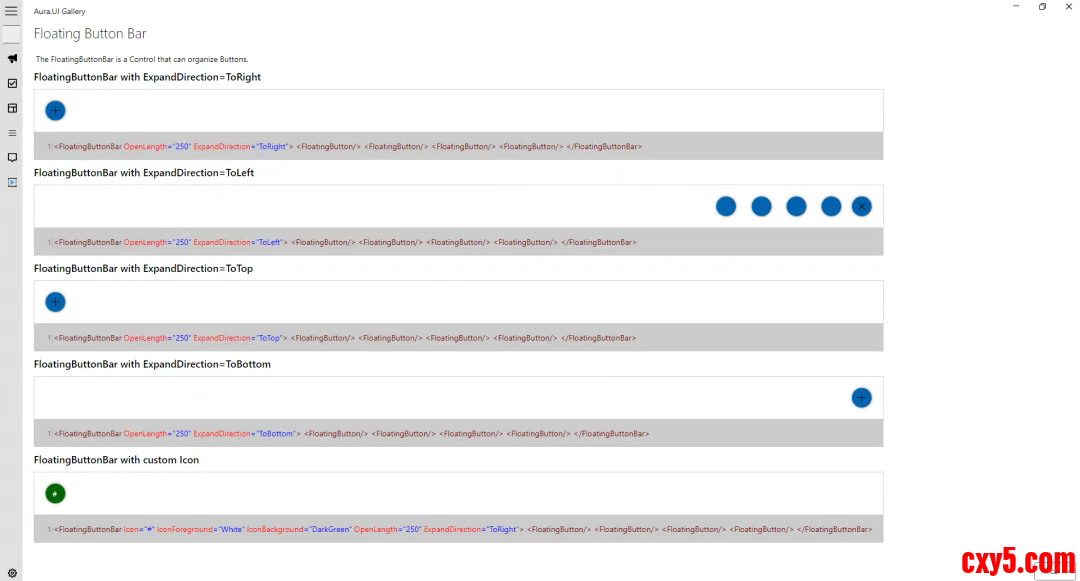Expand the ToBottom floating button bar
The width and height of the screenshot is (1080, 581).
click(861, 398)
